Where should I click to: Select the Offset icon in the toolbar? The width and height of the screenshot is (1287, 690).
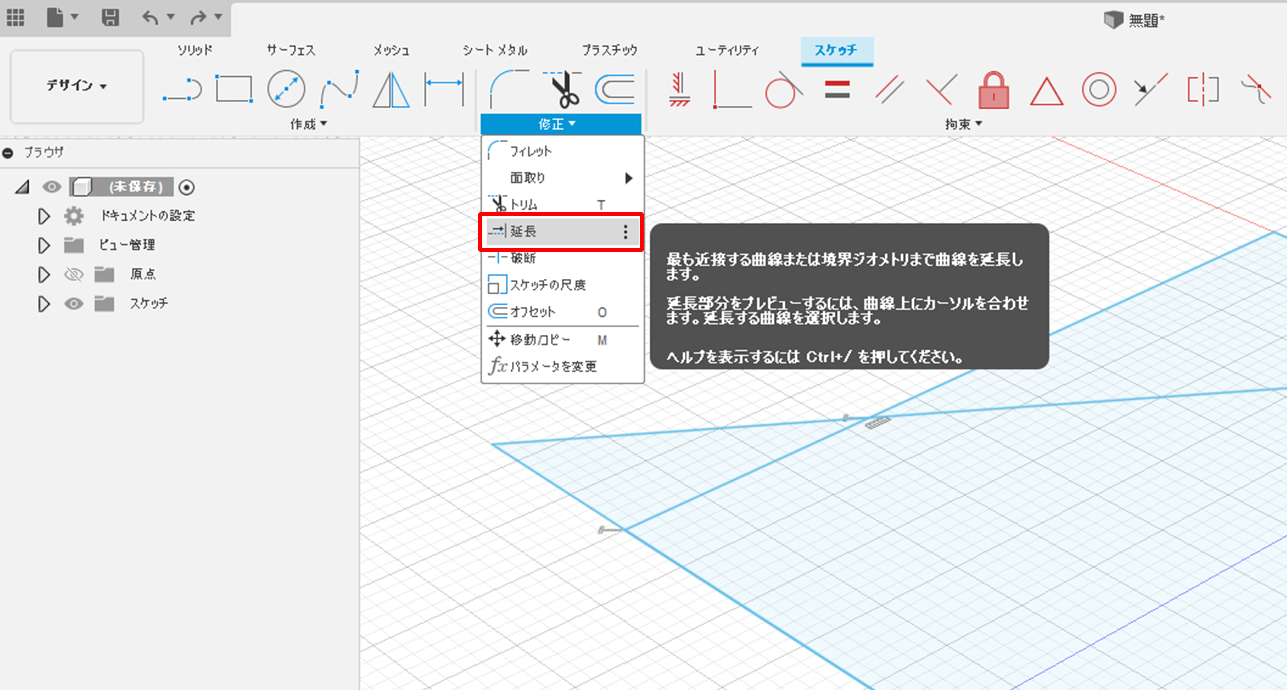[x=615, y=90]
